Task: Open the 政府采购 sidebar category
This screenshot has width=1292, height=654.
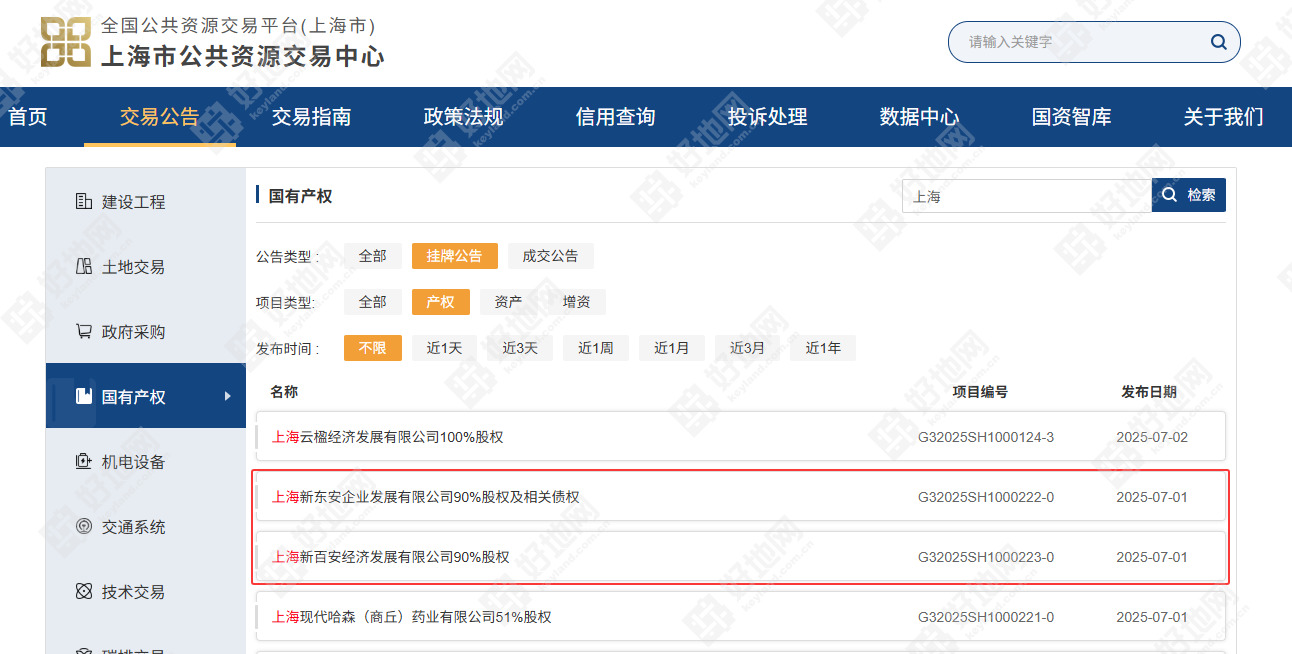Action: click(x=146, y=332)
